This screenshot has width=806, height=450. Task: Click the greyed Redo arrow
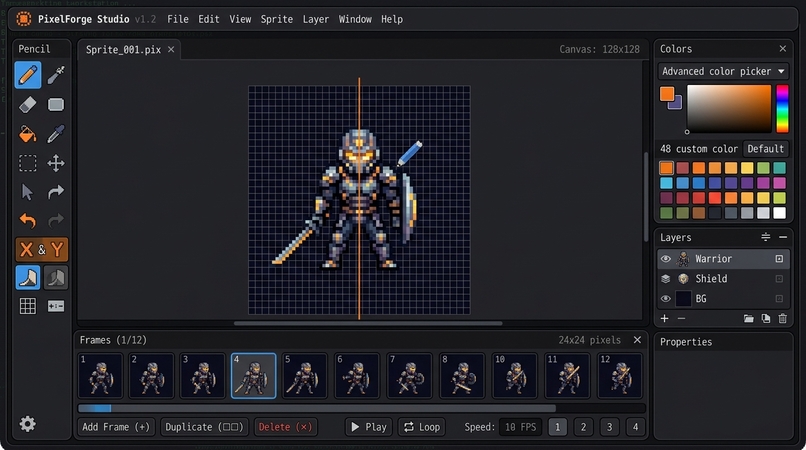(x=56, y=221)
